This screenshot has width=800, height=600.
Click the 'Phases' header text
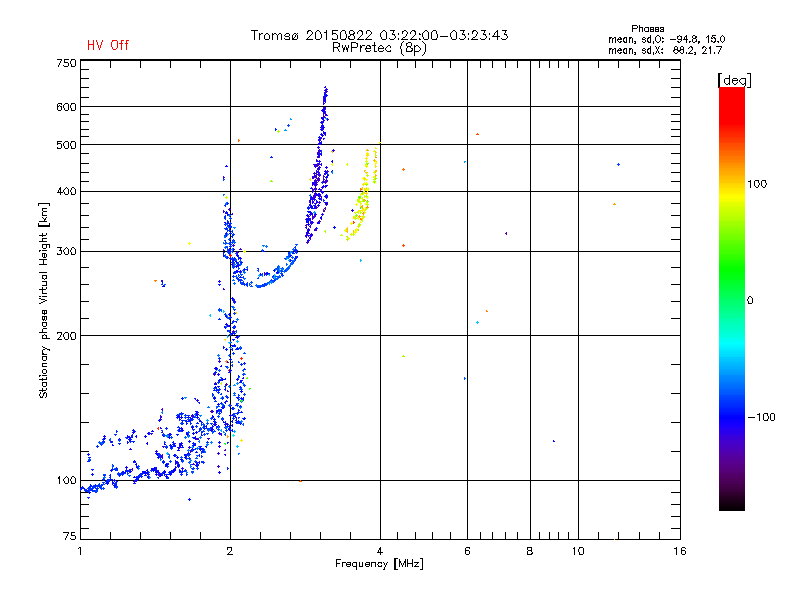(647, 29)
